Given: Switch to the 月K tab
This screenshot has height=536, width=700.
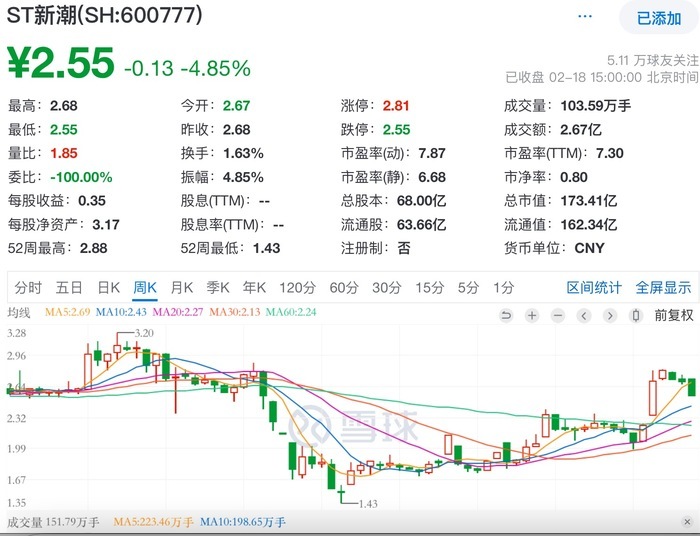Looking at the screenshot, I should [182, 288].
